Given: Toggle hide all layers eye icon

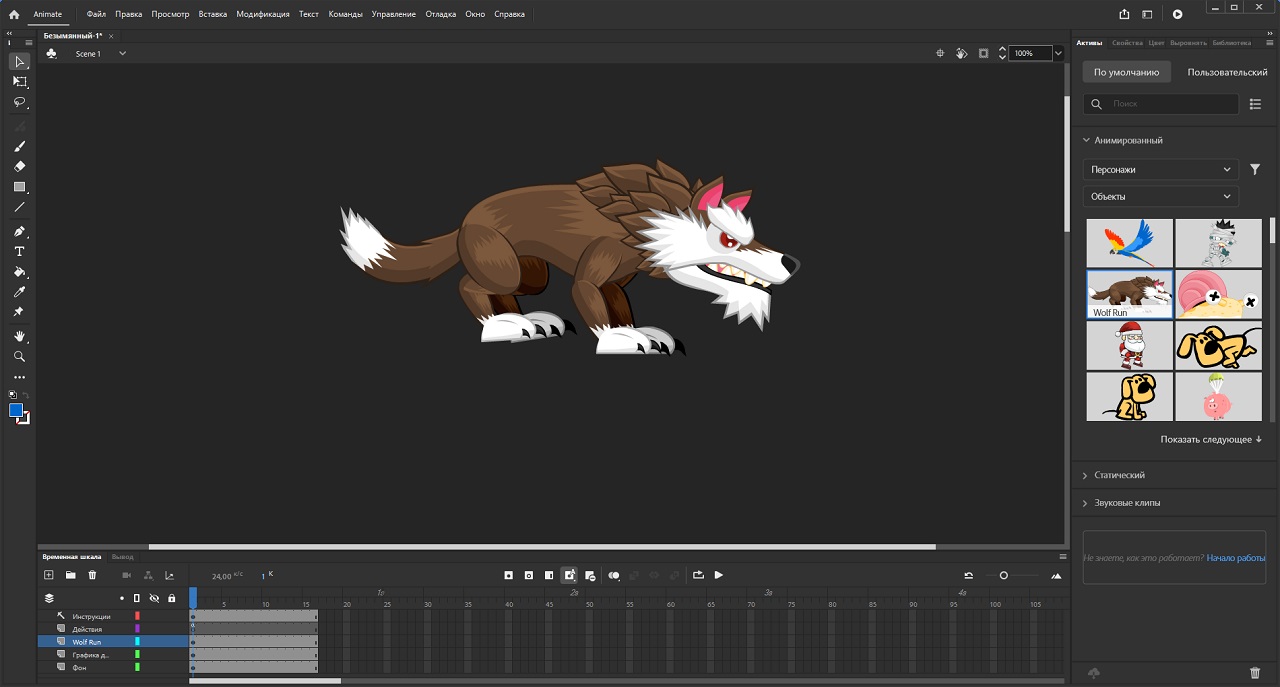Looking at the screenshot, I should [154, 598].
